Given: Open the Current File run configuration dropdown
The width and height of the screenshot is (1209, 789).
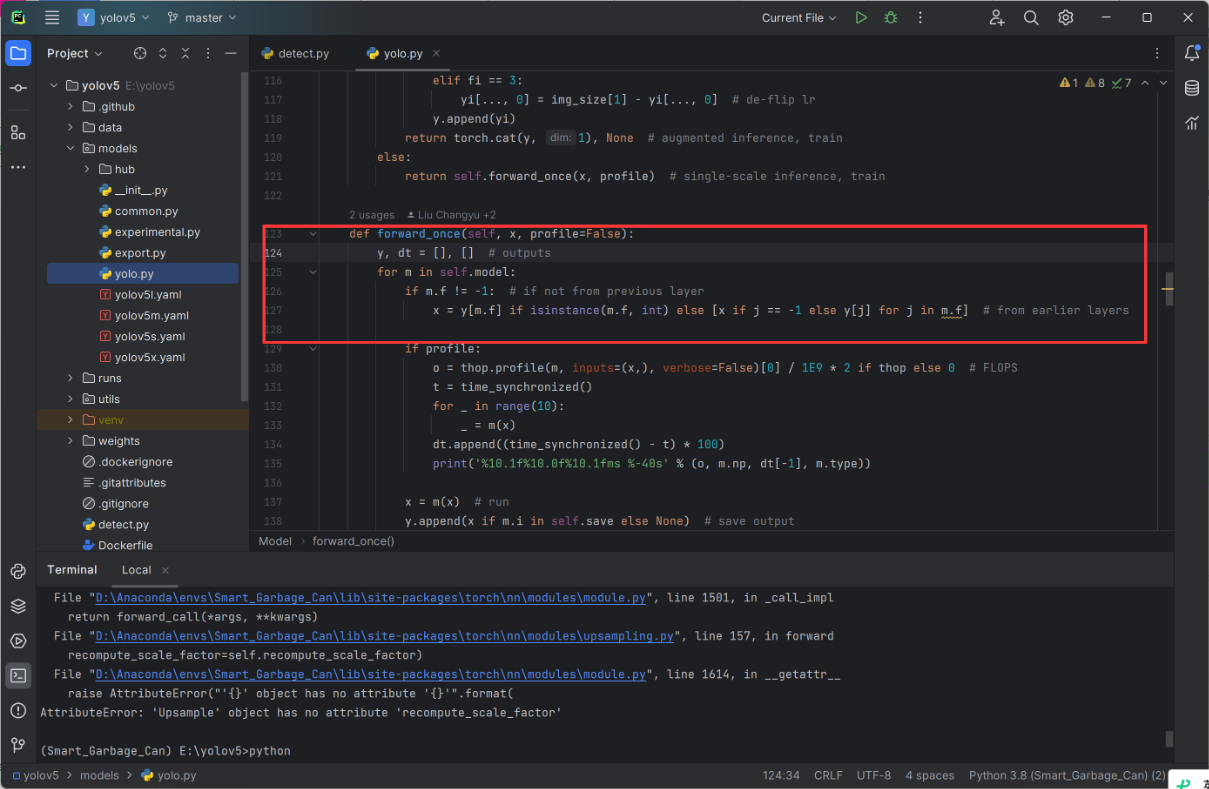Looking at the screenshot, I should click(x=800, y=18).
